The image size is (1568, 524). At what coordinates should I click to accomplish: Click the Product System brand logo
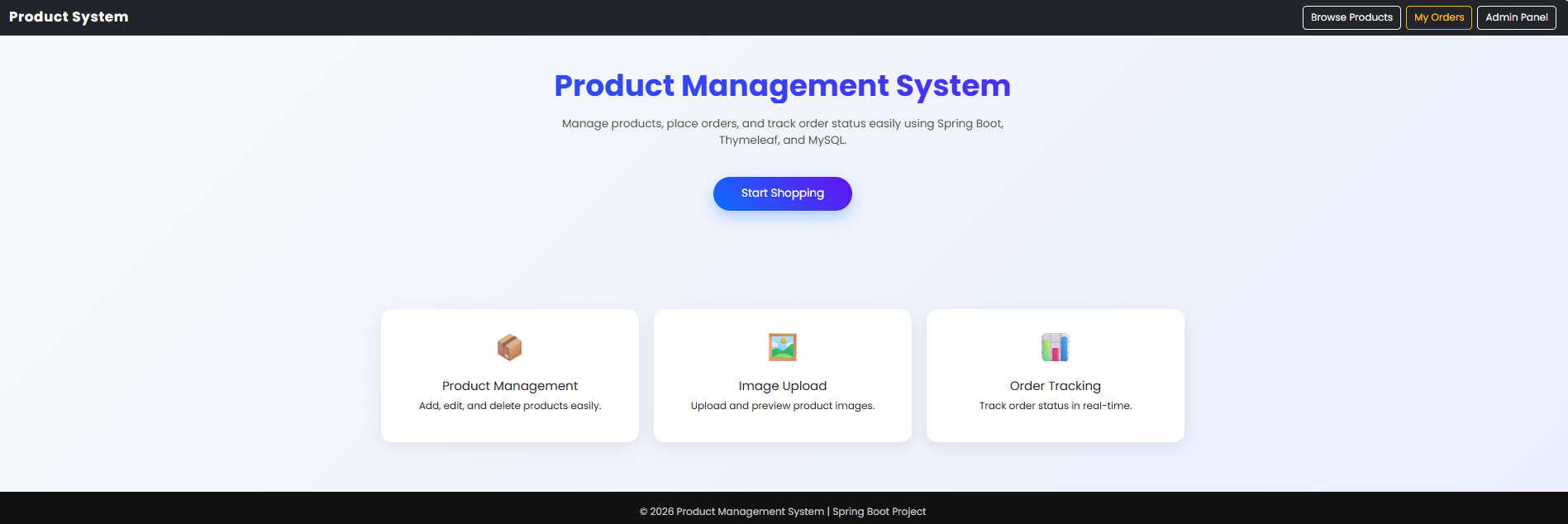click(69, 17)
